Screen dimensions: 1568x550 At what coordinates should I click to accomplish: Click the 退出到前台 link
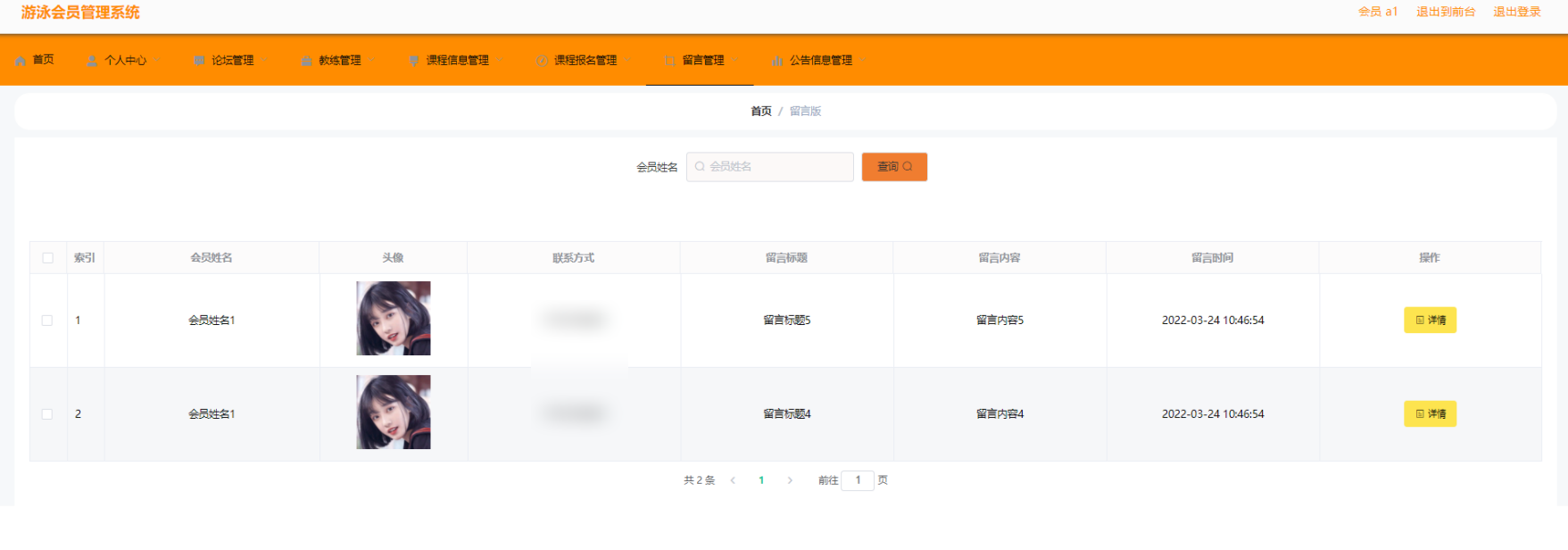click(1446, 12)
